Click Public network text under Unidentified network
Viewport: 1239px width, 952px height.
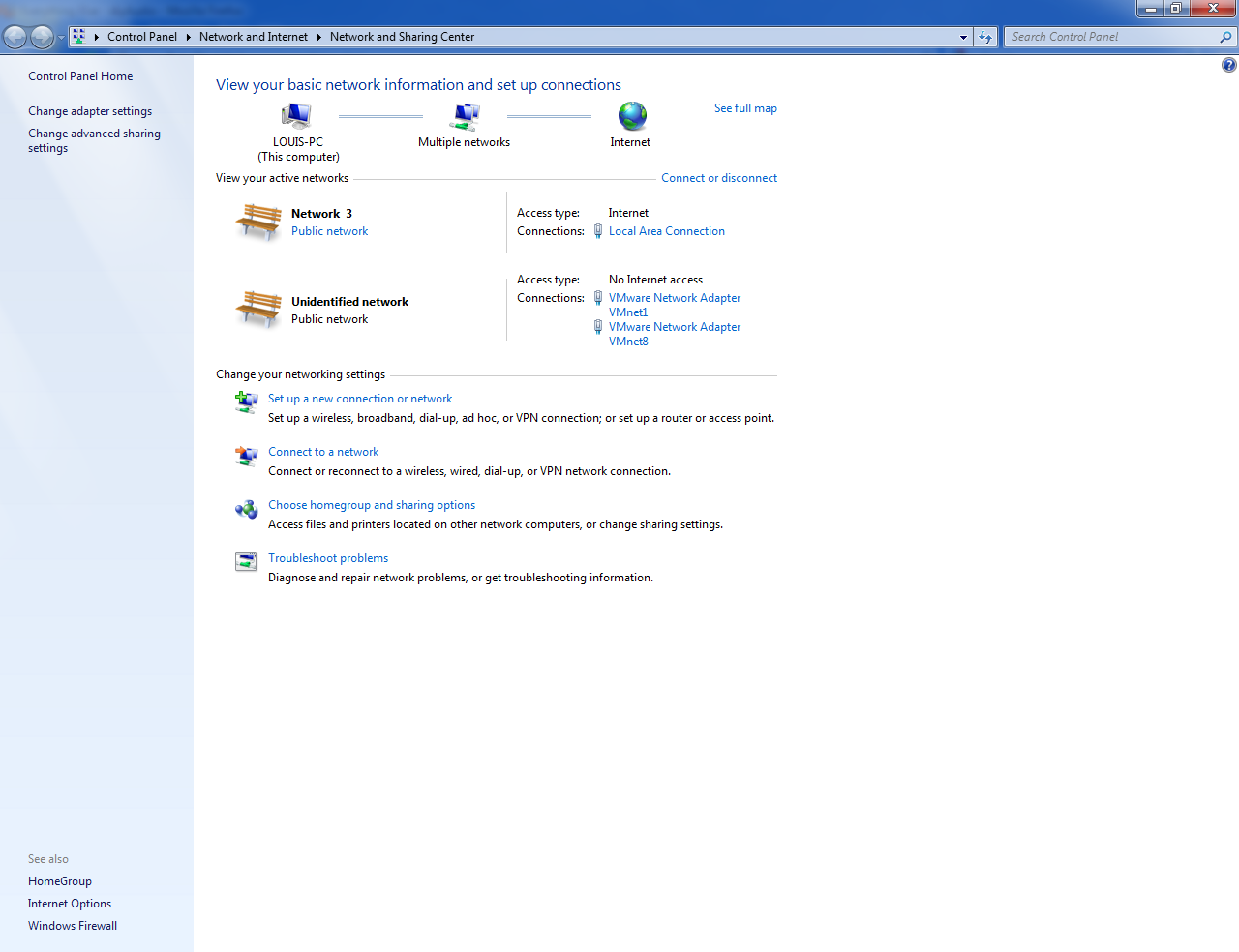pyautogui.click(x=329, y=319)
